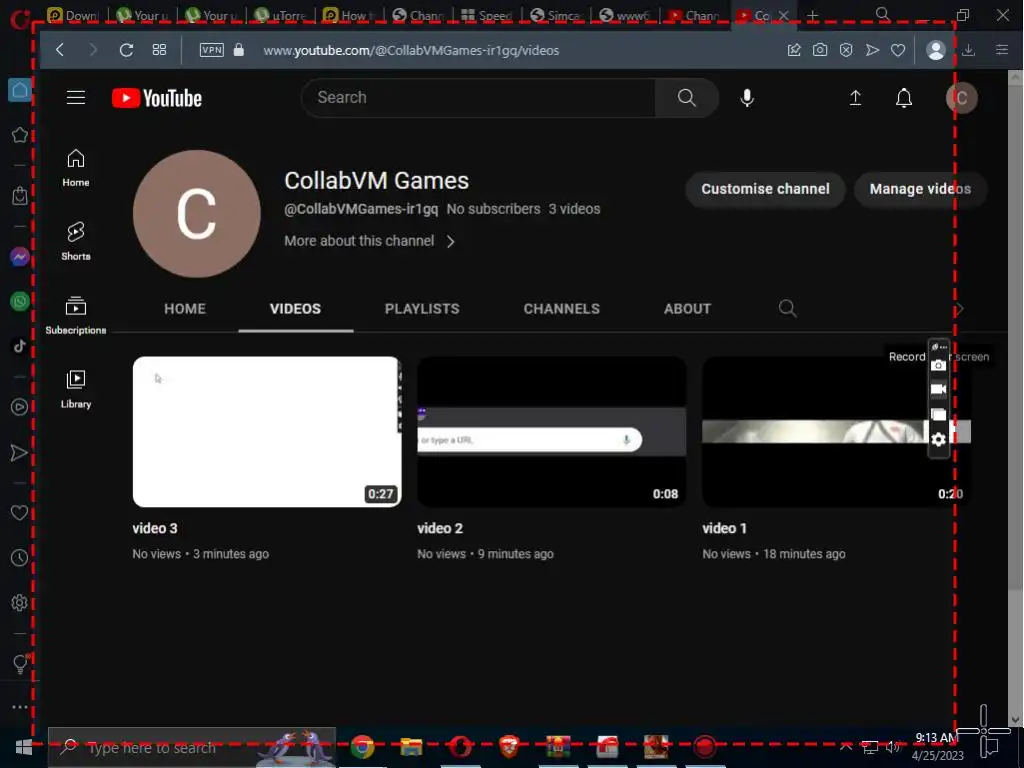
Task: Add page to bookmarks heart icon
Action: [898, 50]
